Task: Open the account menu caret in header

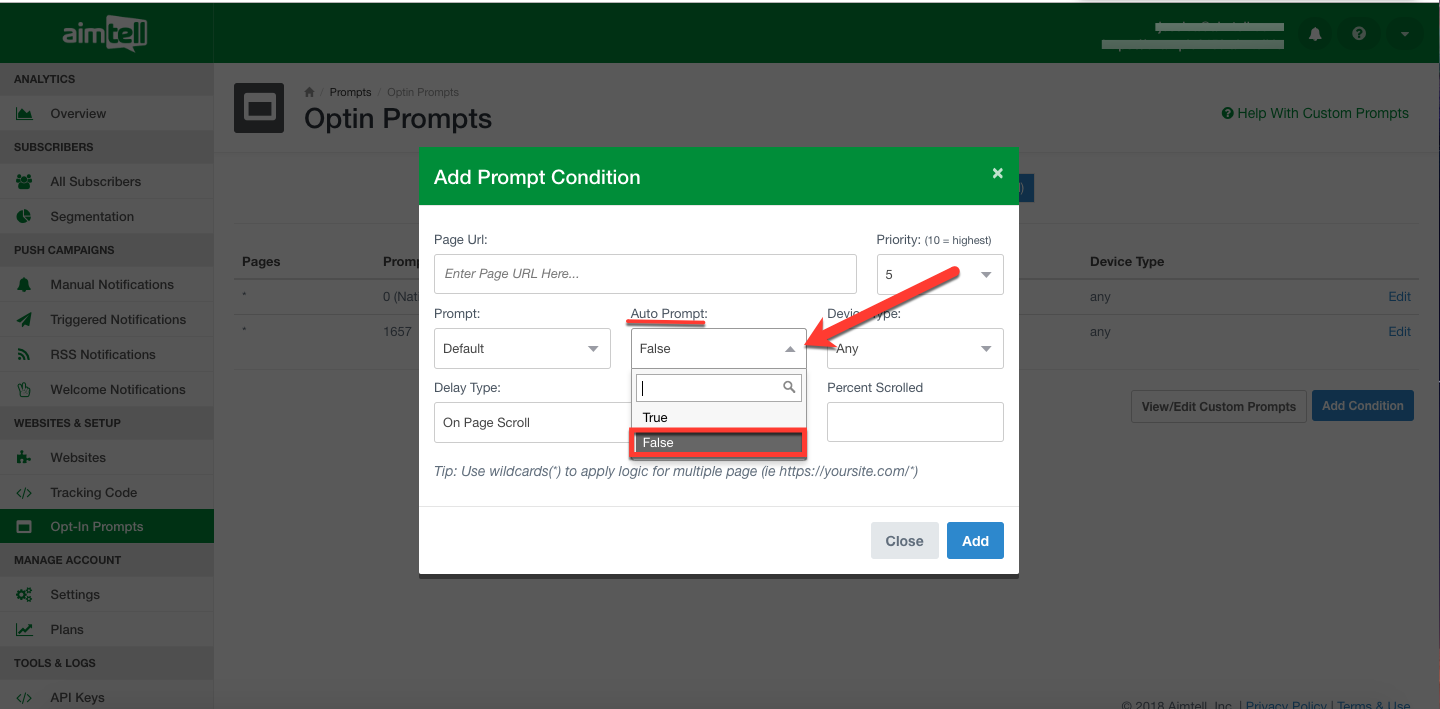Action: coord(1405,34)
